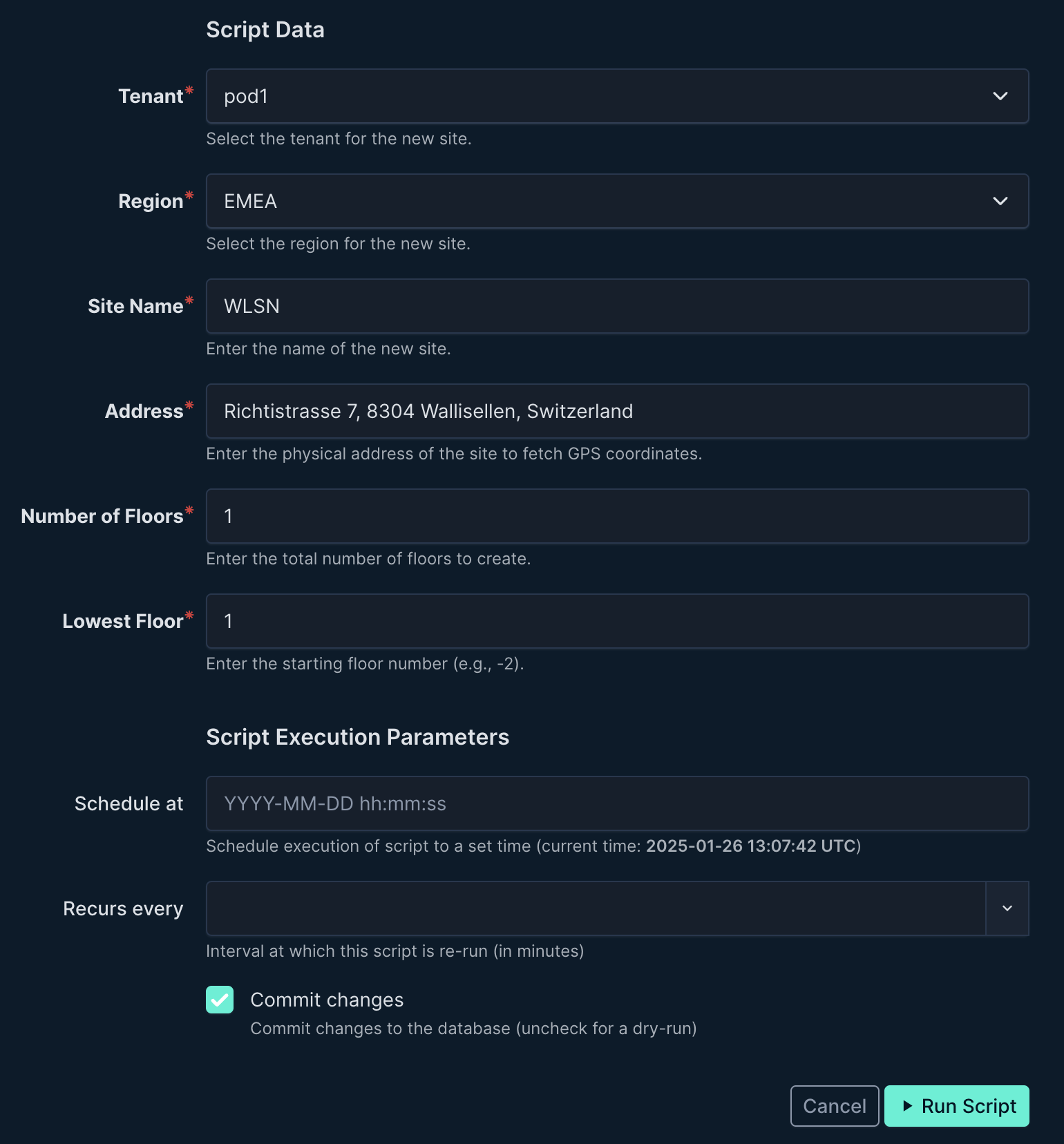
Task: Click the 'Address' field label
Action: (x=144, y=411)
